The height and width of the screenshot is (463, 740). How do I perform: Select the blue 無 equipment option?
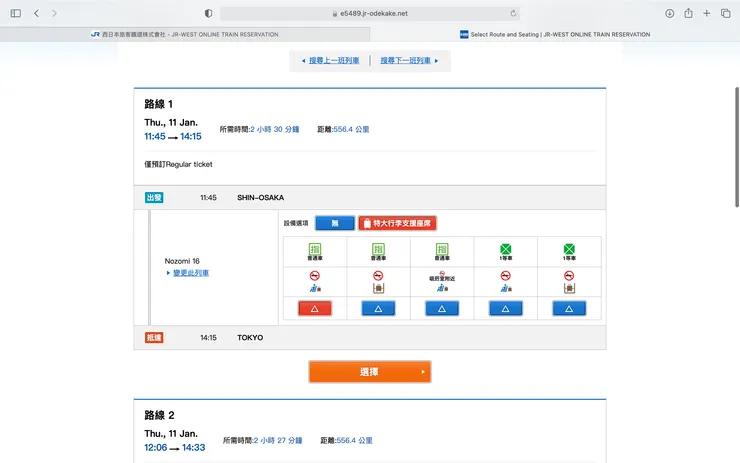335,223
